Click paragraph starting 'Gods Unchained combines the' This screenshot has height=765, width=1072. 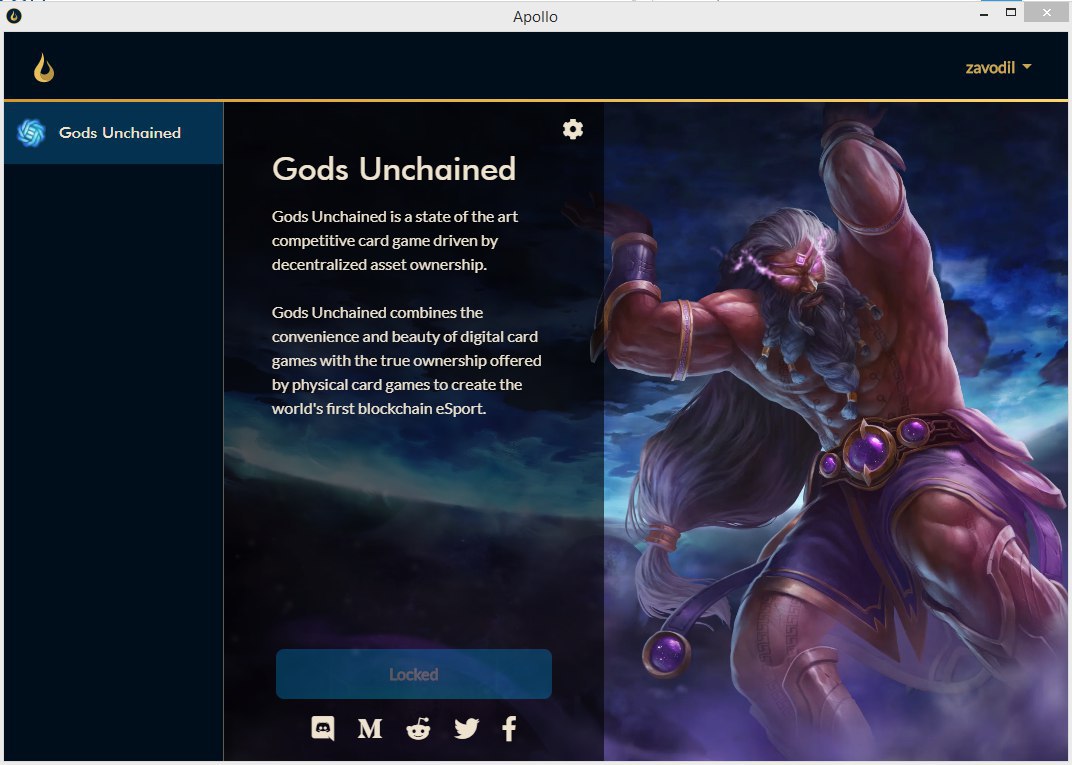[406, 360]
